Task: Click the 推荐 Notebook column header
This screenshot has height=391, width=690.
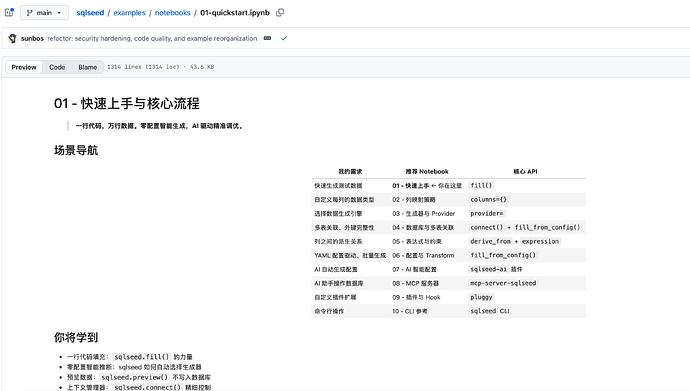Action: [427, 172]
